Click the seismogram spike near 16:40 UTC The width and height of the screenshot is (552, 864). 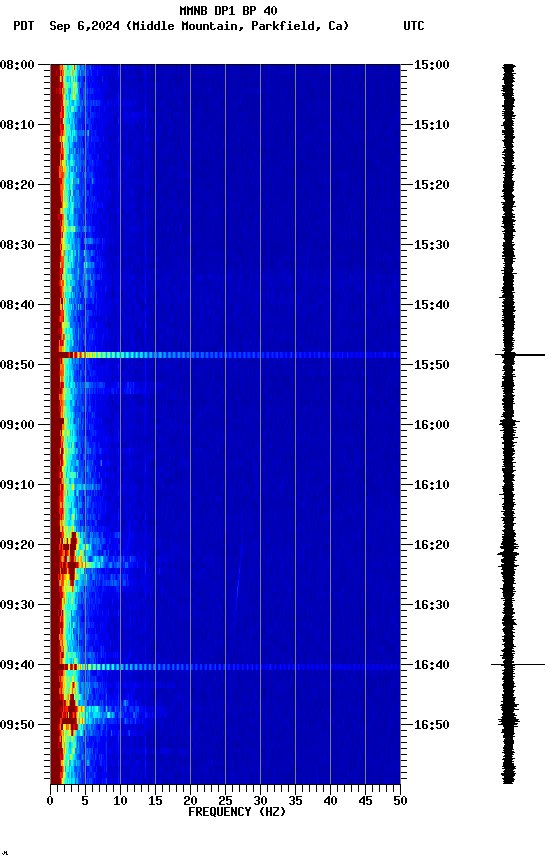518,665
